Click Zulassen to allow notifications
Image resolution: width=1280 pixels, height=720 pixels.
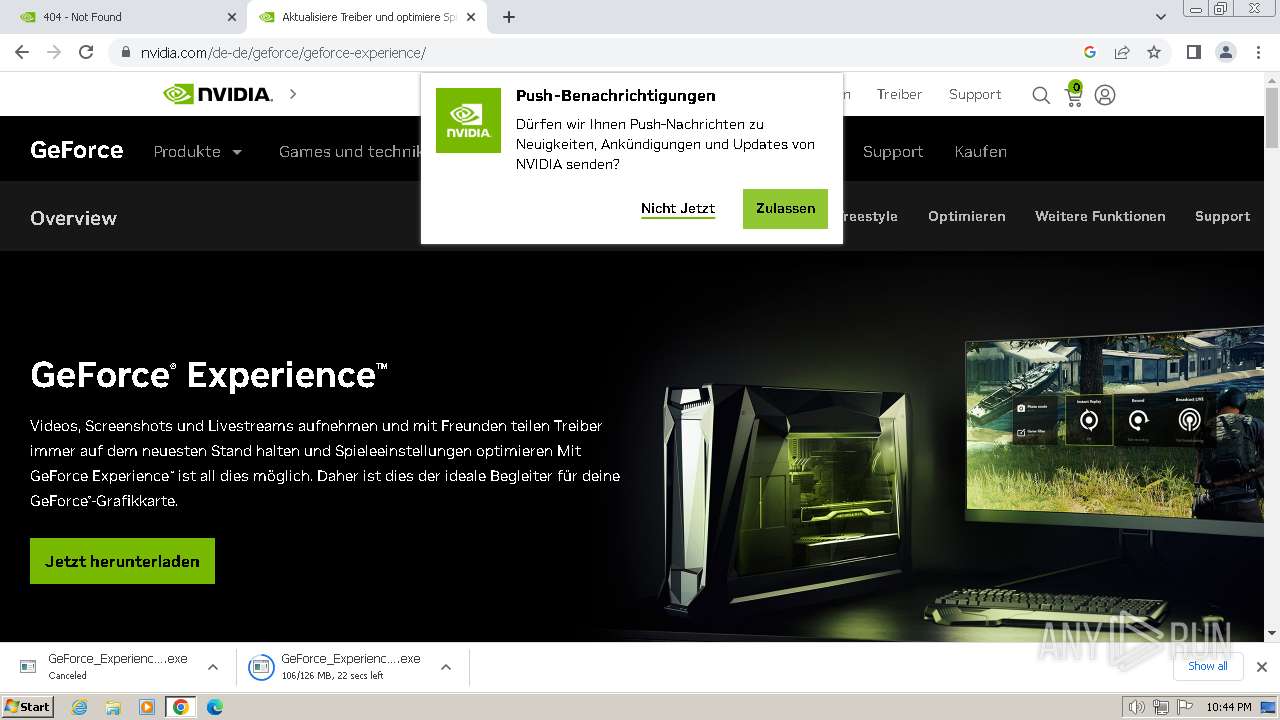[785, 209]
